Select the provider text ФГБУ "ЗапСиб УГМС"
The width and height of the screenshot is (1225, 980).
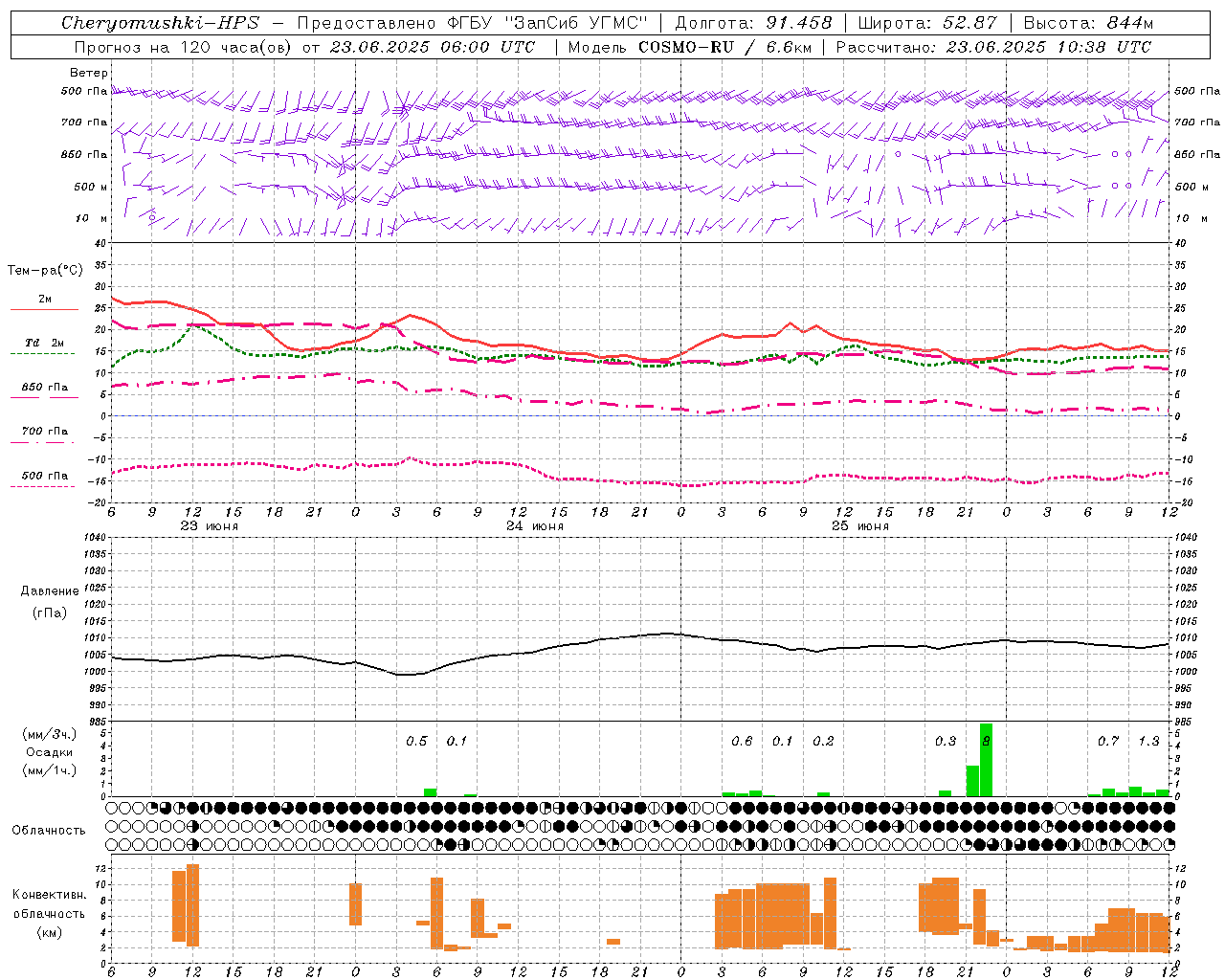(547, 23)
